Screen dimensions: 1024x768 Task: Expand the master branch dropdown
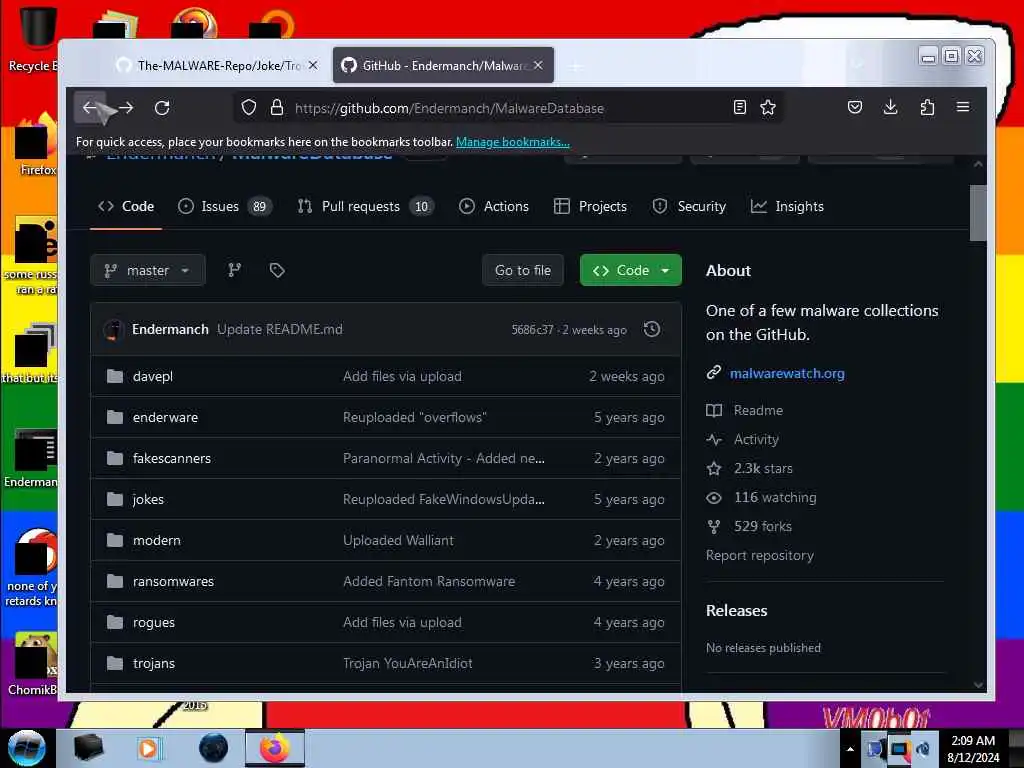pyautogui.click(x=148, y=270)
